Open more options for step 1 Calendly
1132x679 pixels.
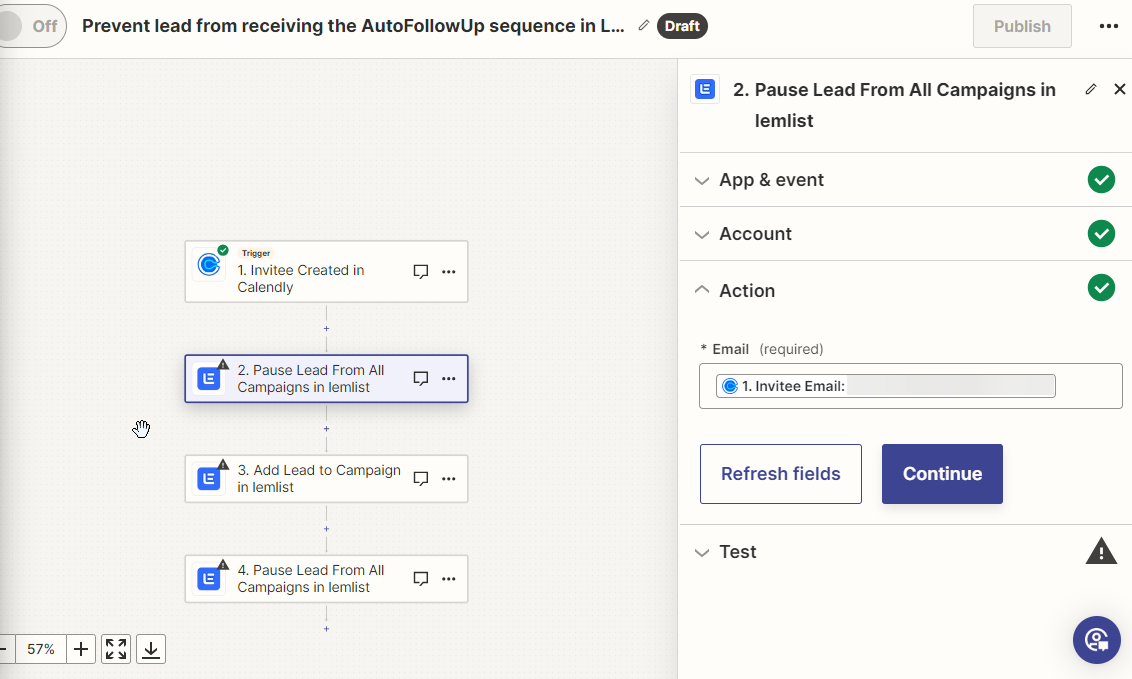click(x=448, y=272)
